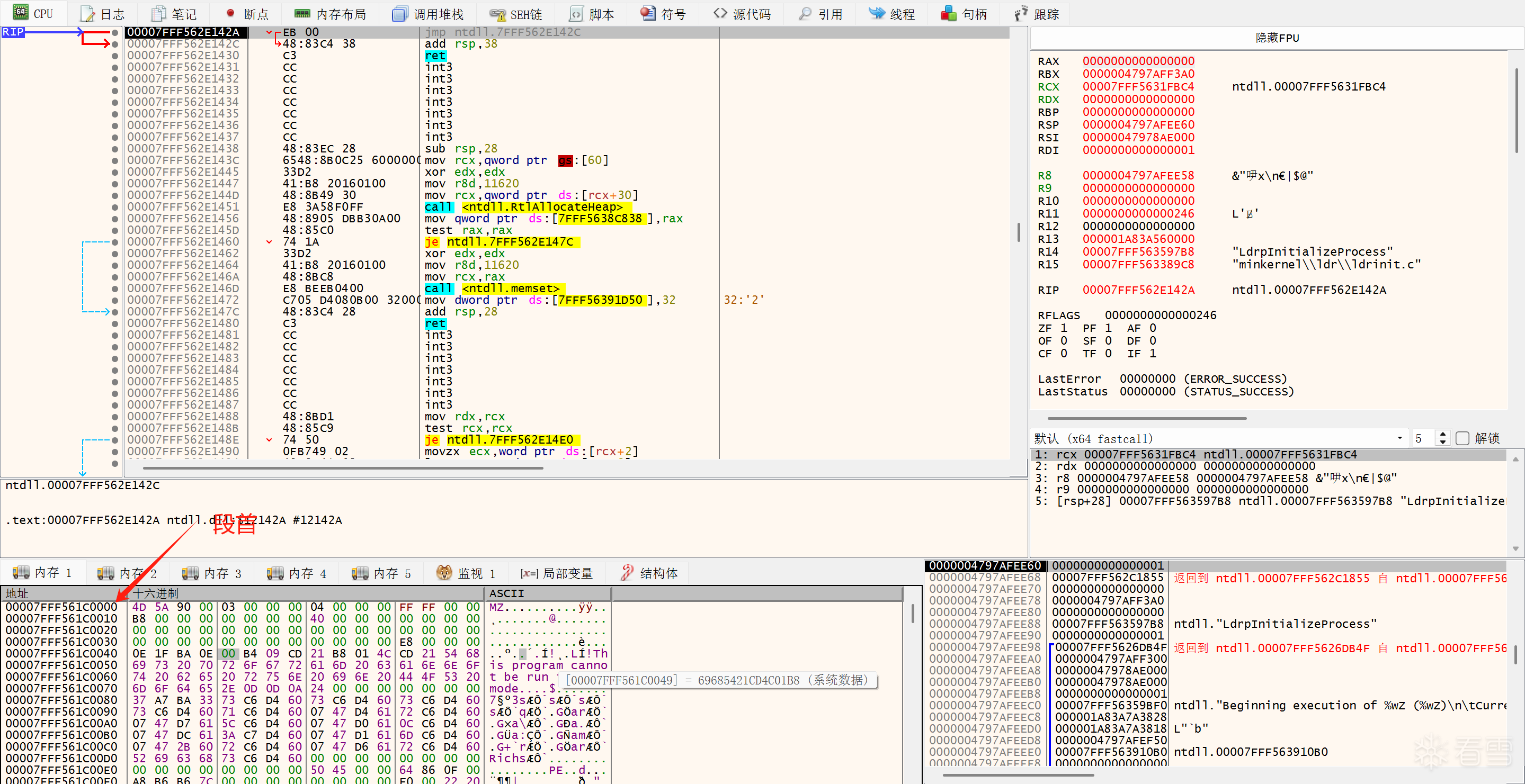Select R14 register value 00007FFF563597B8
Screen dimensions: 1525x784
1138,251
